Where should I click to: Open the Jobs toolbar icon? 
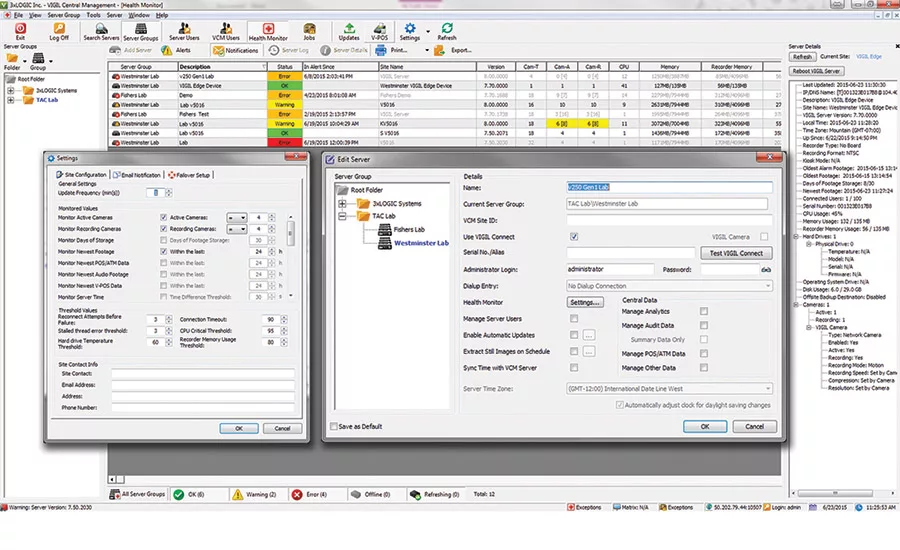[x=309, y=28]
